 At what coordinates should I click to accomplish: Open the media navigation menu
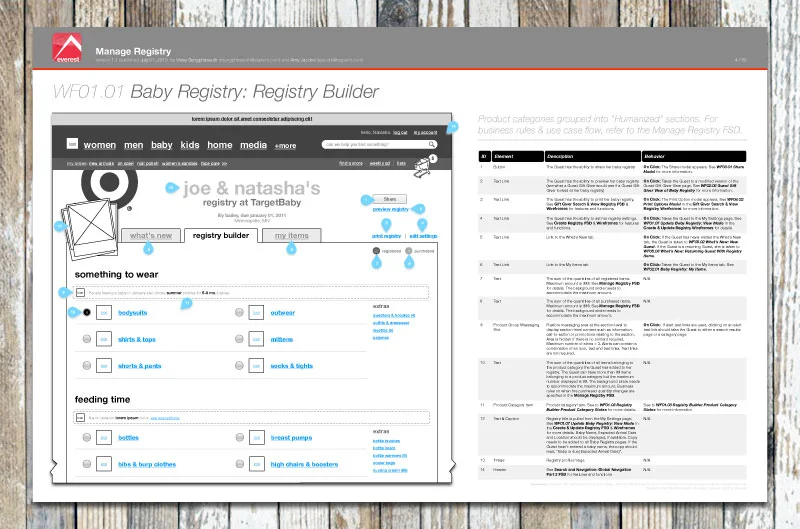[x=254, y=145]
